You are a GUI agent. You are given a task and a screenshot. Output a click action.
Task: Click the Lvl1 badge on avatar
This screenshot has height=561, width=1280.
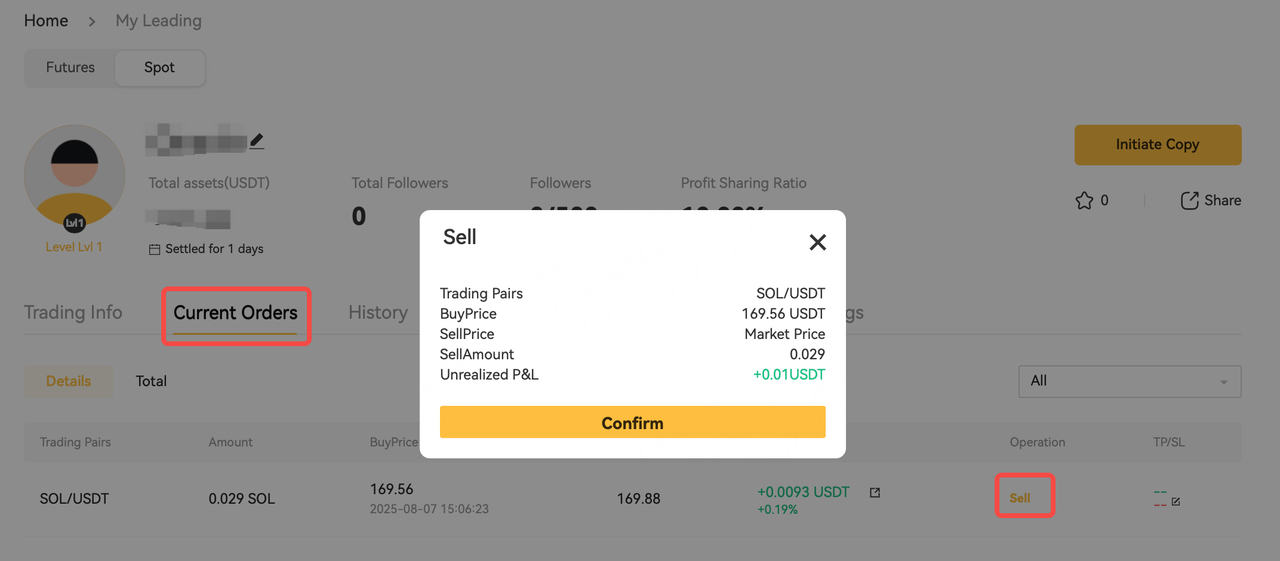click(x=75, y=223)
